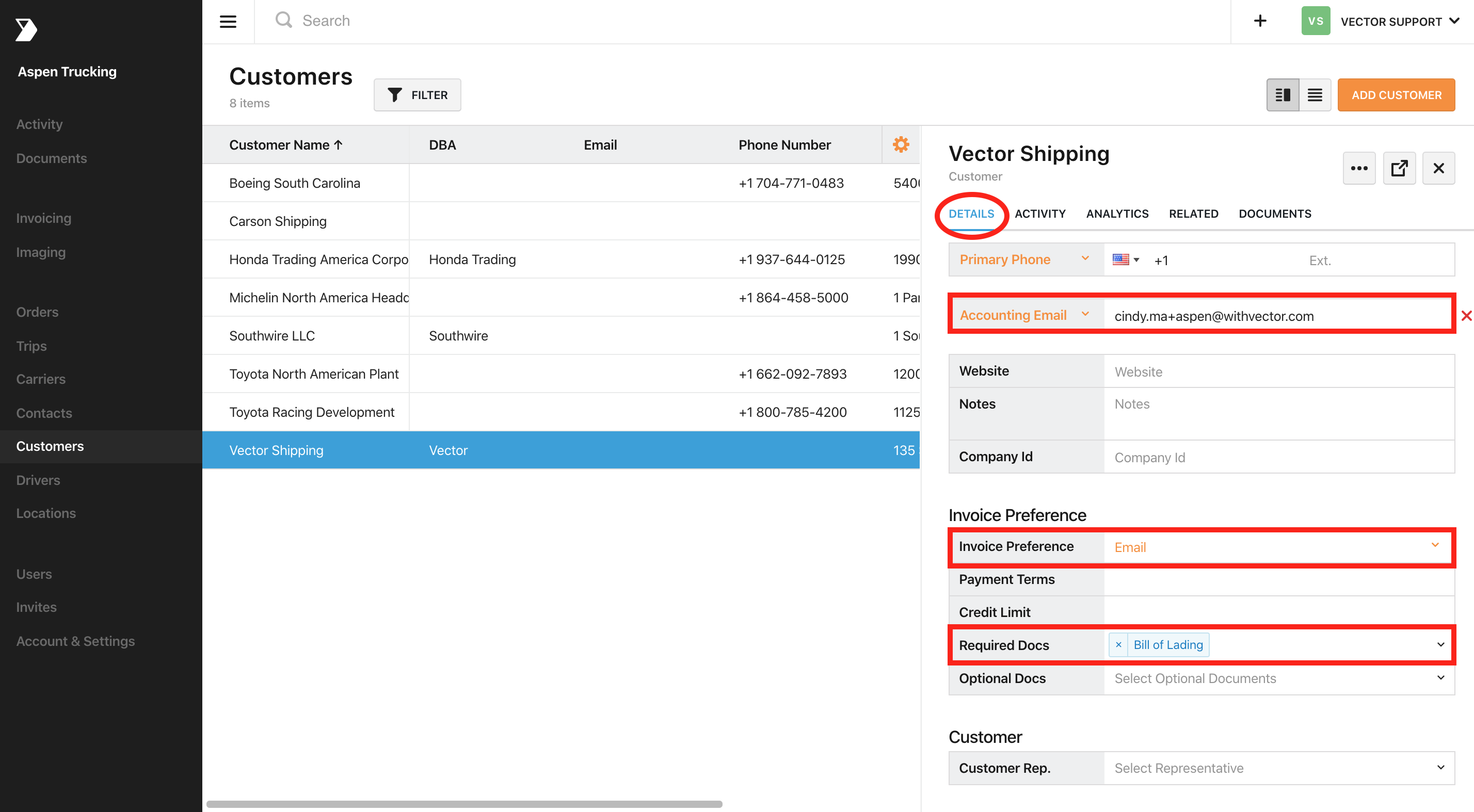Open the US flag country code selector
This screenshot has height=812, width=1474.
tap(1126, 260)
